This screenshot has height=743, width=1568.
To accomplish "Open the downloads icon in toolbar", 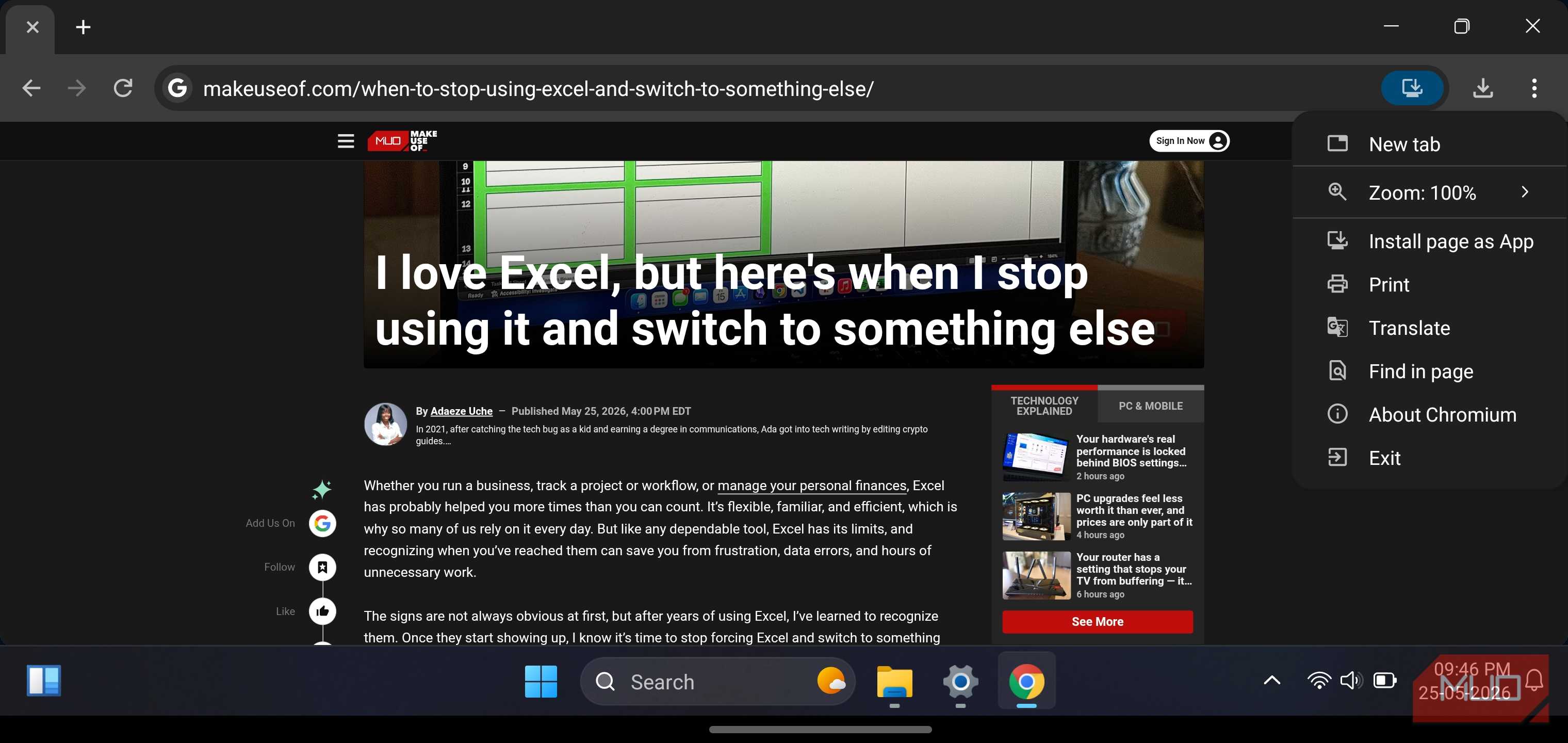I will point(1483,88).
